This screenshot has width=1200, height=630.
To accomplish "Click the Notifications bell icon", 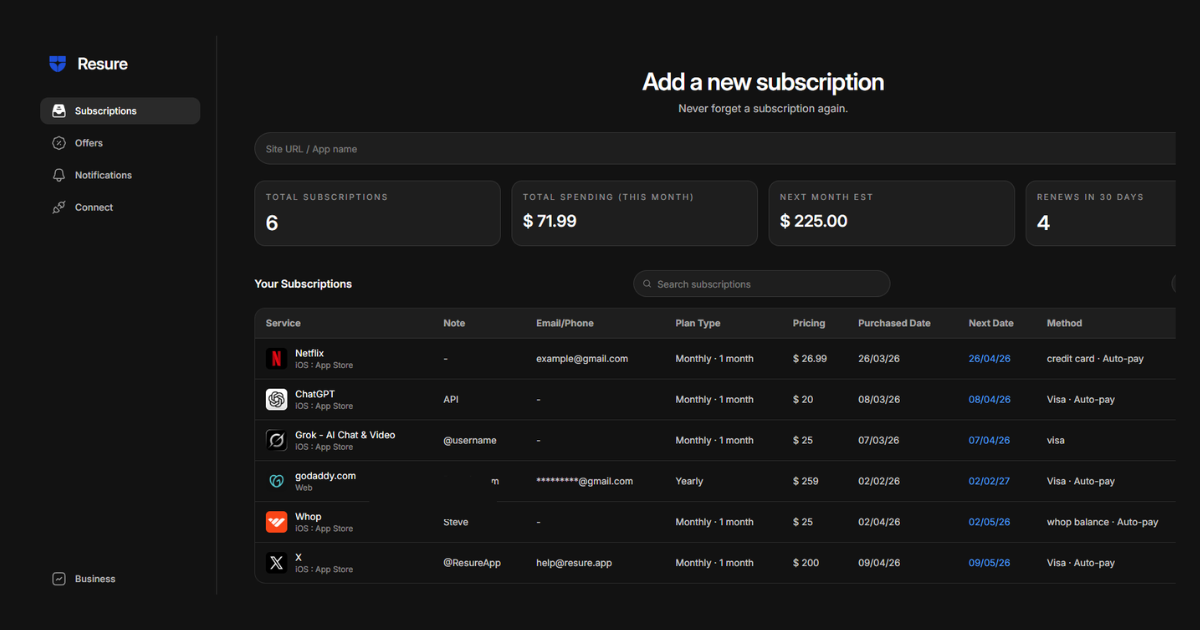I will pyautogui.click(x=59, y=175).
